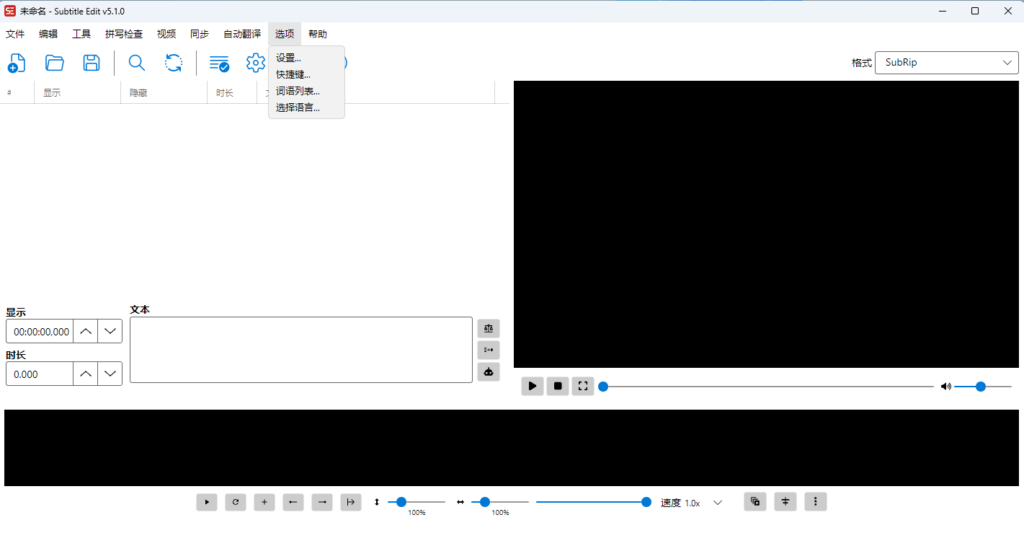Choose 快捷键... from the 选项 menu
This screenshot has height=533, width=1024.
(306, 74)
